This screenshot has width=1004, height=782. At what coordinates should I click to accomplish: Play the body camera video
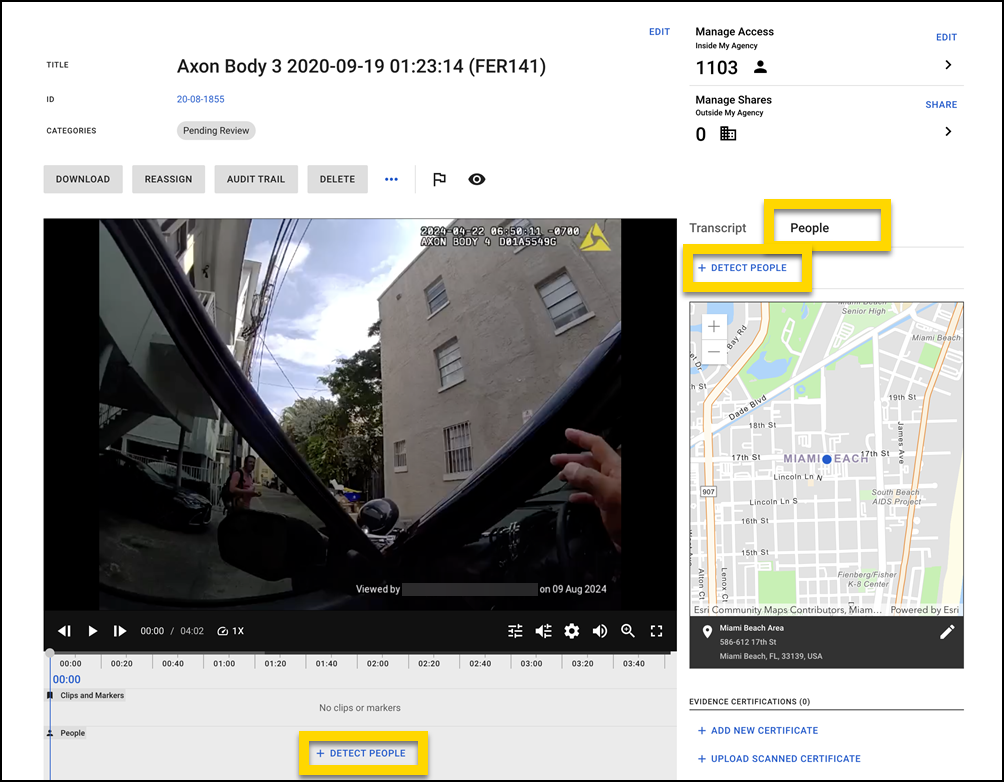93,631
